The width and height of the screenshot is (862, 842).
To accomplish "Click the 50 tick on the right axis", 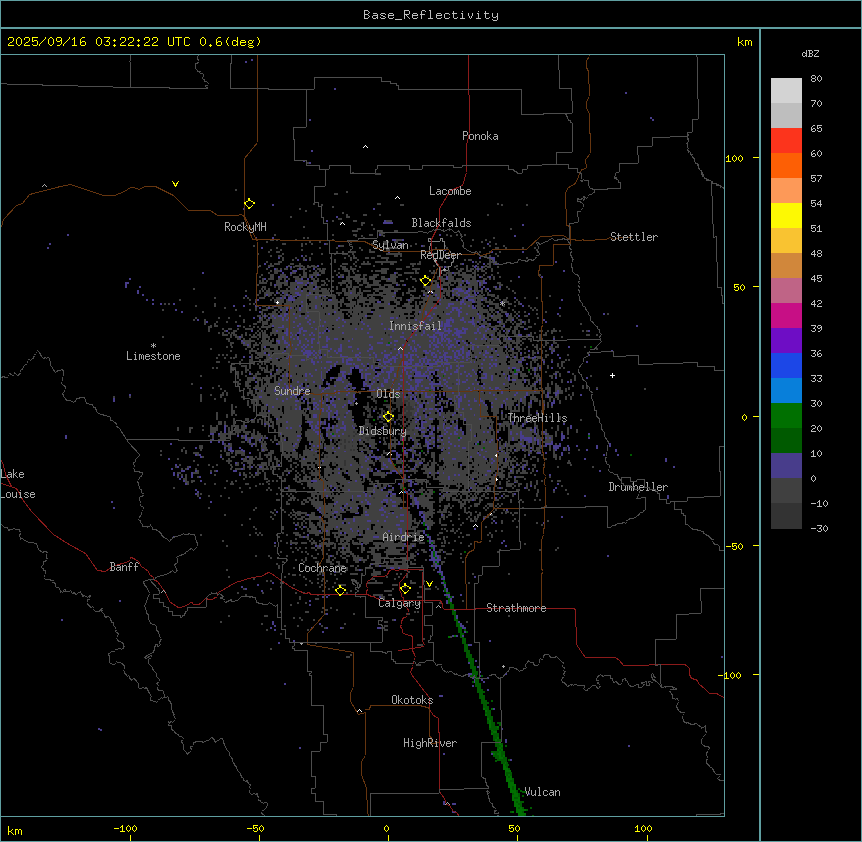I will click(739, 287).
